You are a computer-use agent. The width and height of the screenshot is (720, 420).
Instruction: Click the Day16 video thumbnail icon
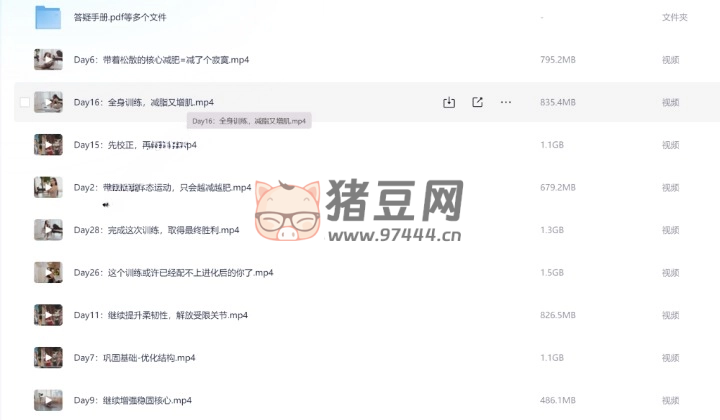[x=48, y=102]
